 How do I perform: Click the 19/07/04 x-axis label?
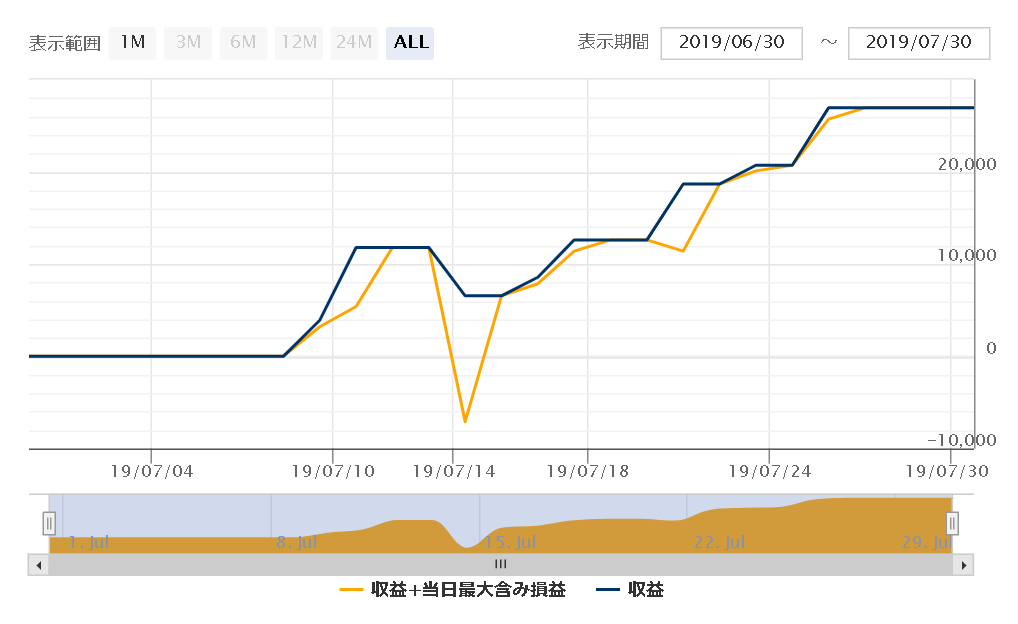pyautogui.click(x=152, y=471)
